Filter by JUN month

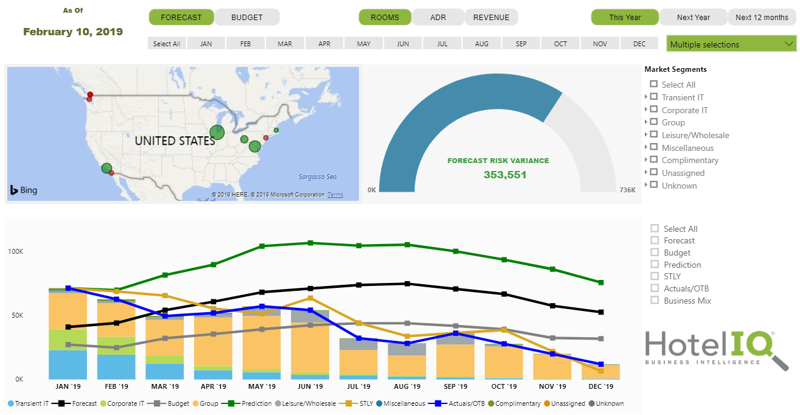tap(403, 44)
